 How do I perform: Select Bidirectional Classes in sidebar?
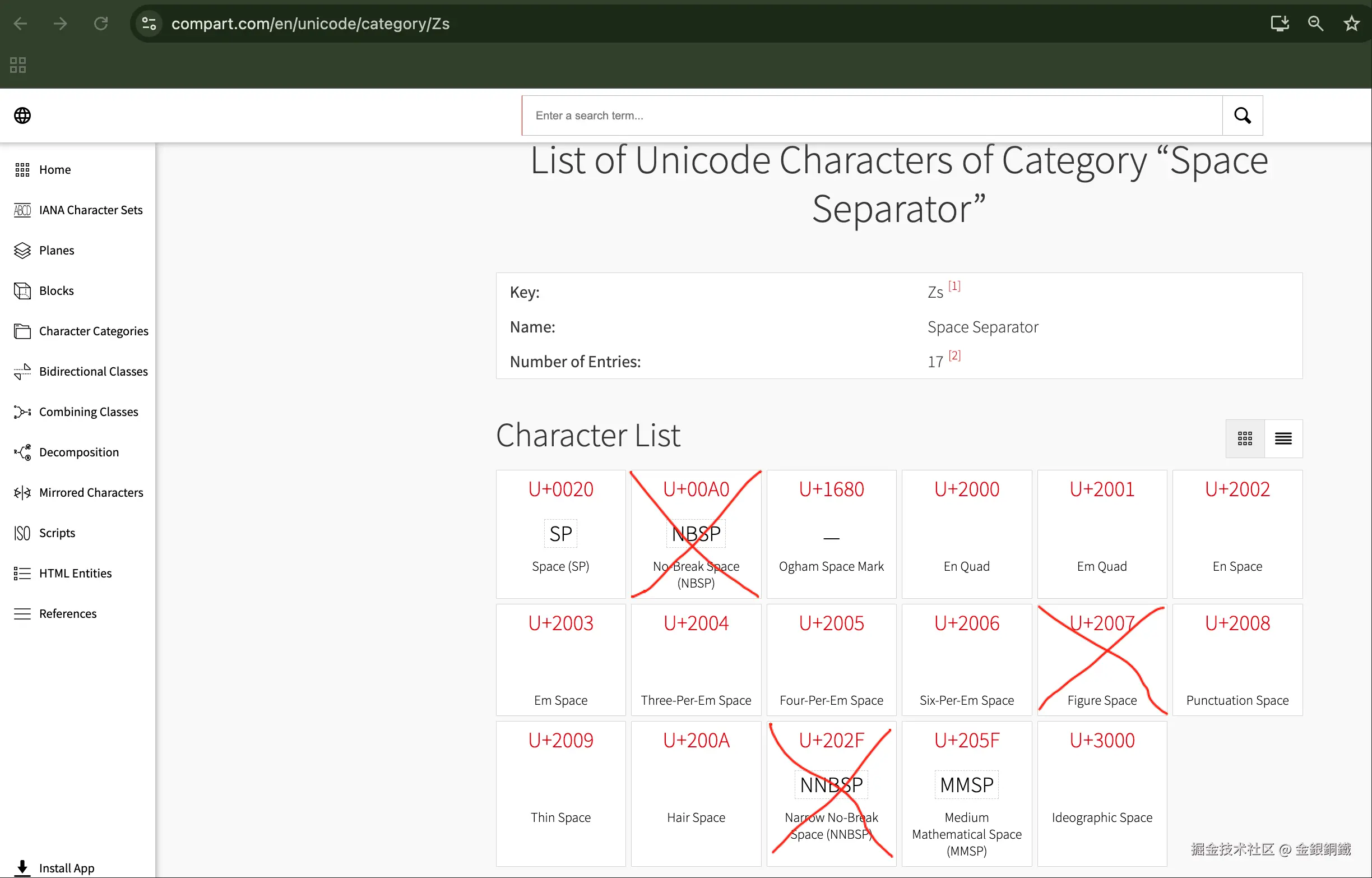[94, 372]
